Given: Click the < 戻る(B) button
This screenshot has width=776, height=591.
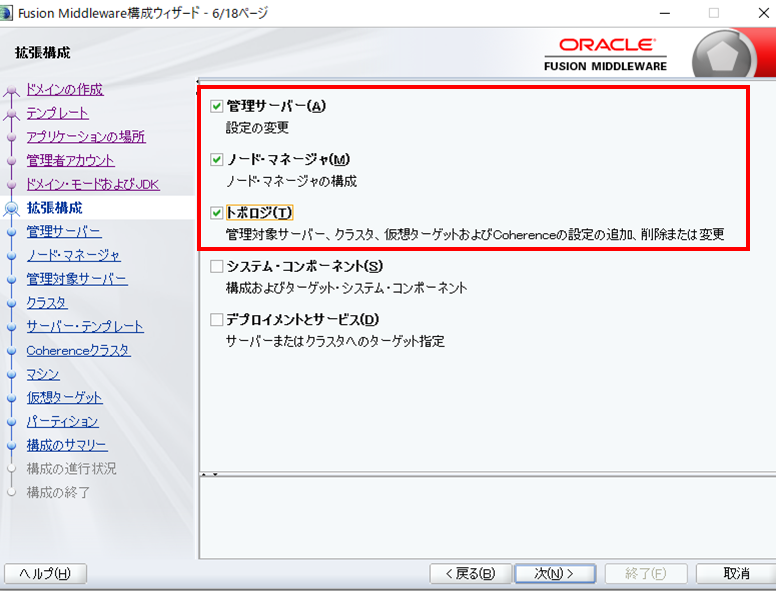Looking at the screenshot, I should pos(469,573).
